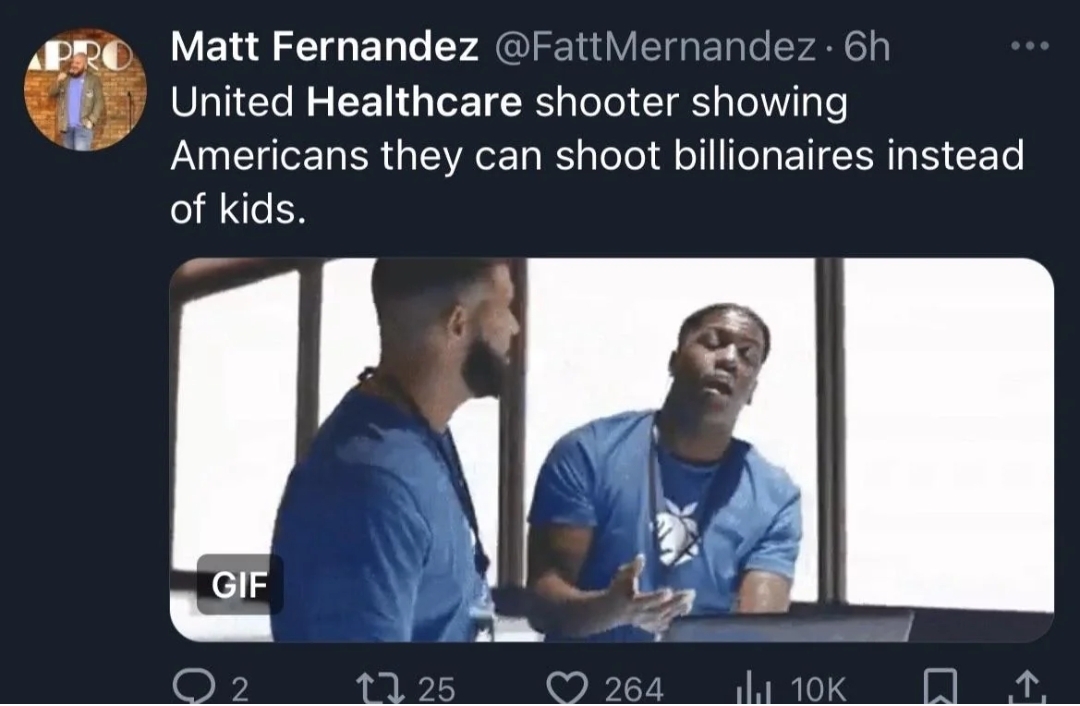
Task: Open the reply icon on the tweet
Action: pos(190,687)
